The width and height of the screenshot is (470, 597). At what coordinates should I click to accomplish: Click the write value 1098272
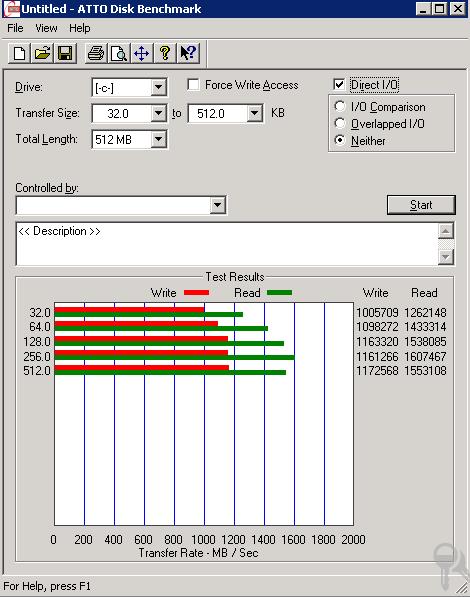pos(377,327)
